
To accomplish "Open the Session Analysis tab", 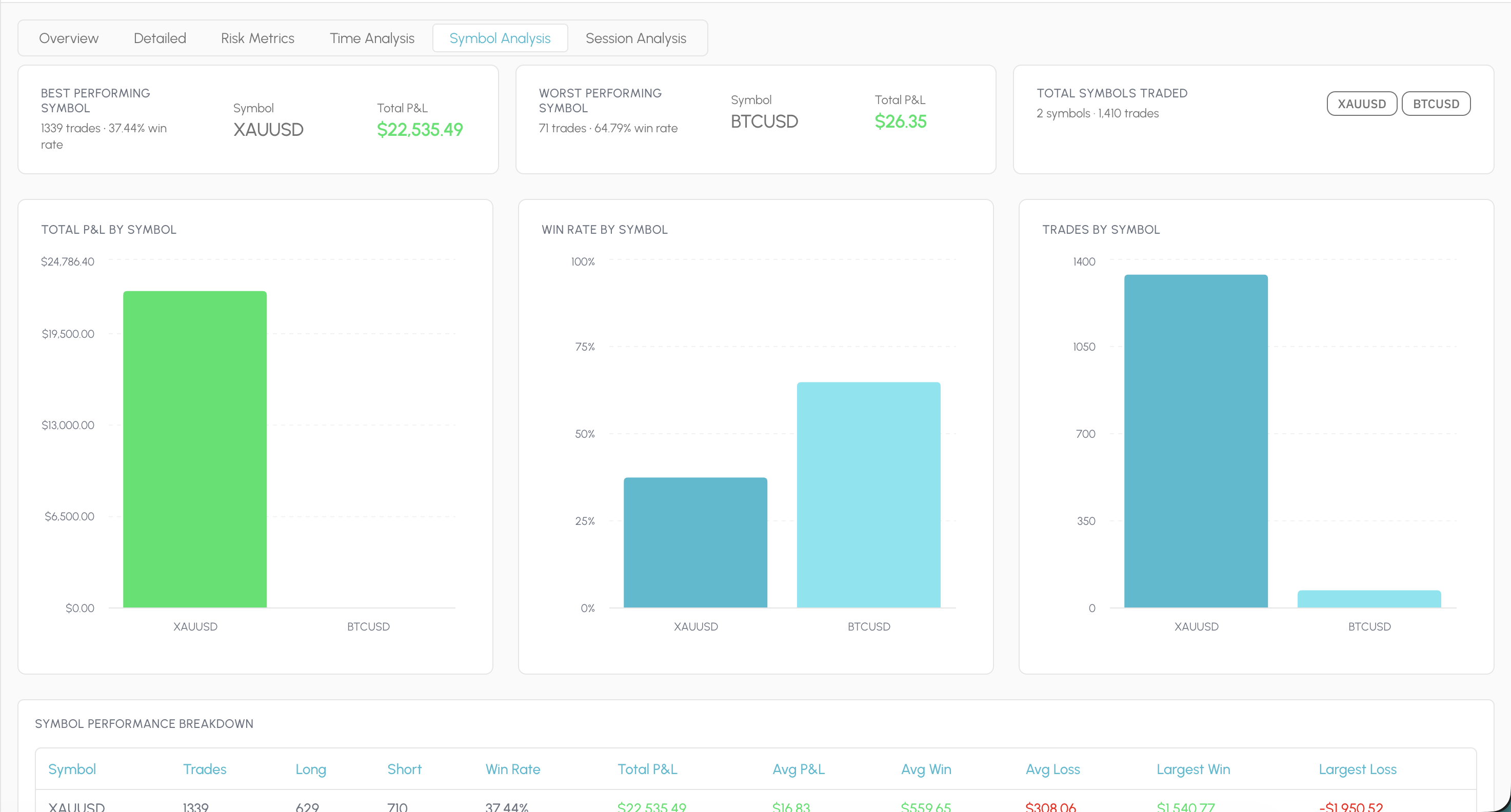I will [636, 38].
